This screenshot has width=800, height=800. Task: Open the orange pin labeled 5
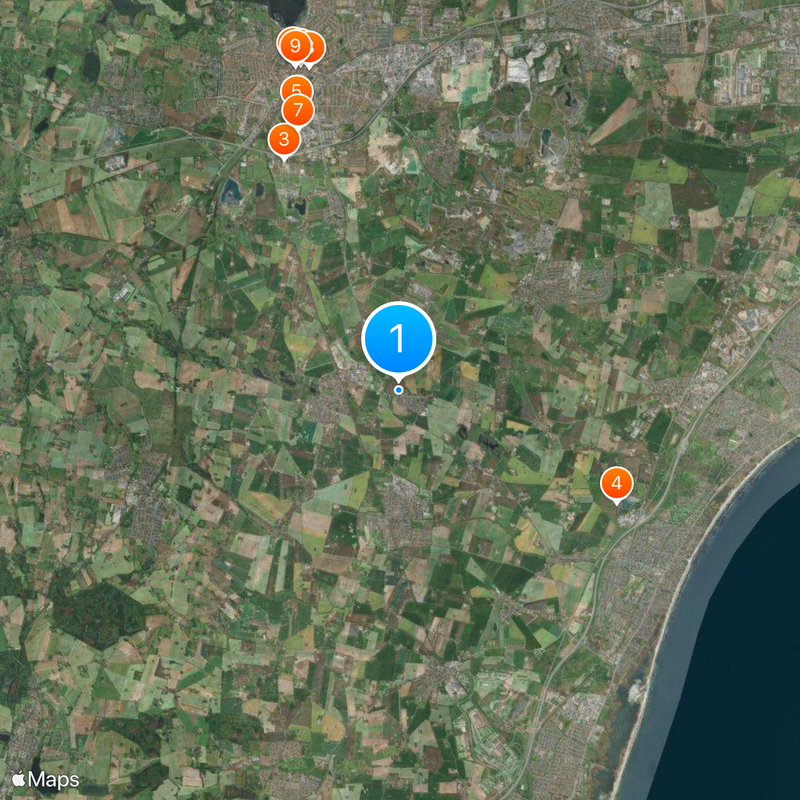[296, 88]
